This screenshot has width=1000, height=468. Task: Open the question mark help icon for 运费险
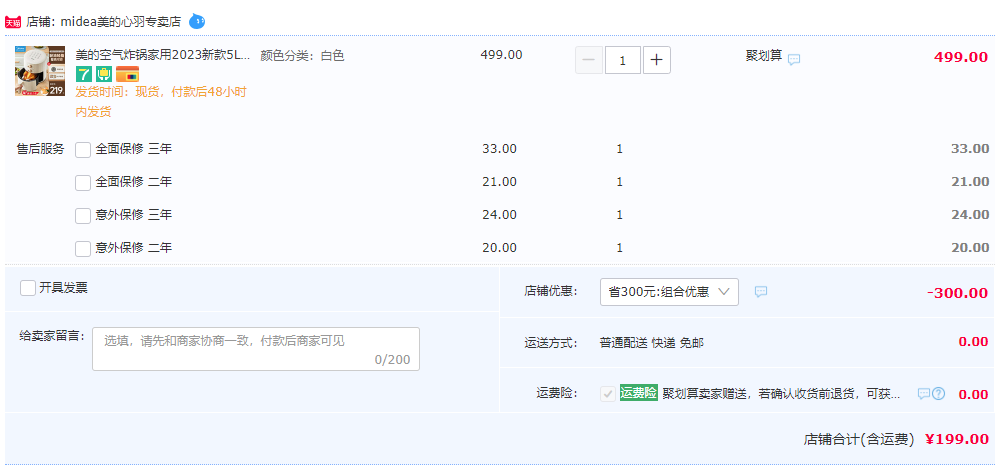(938, 394)
